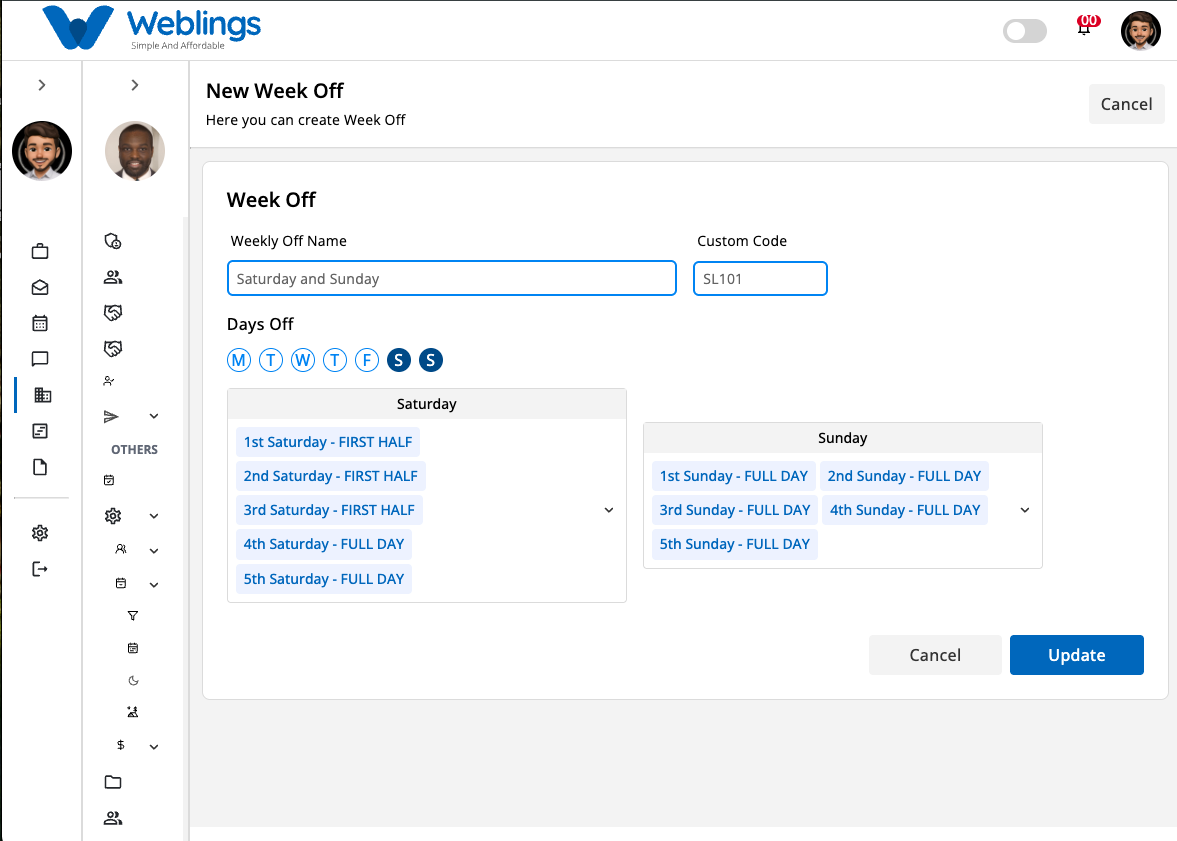Open the note icon below the building icon

point(40,431)
